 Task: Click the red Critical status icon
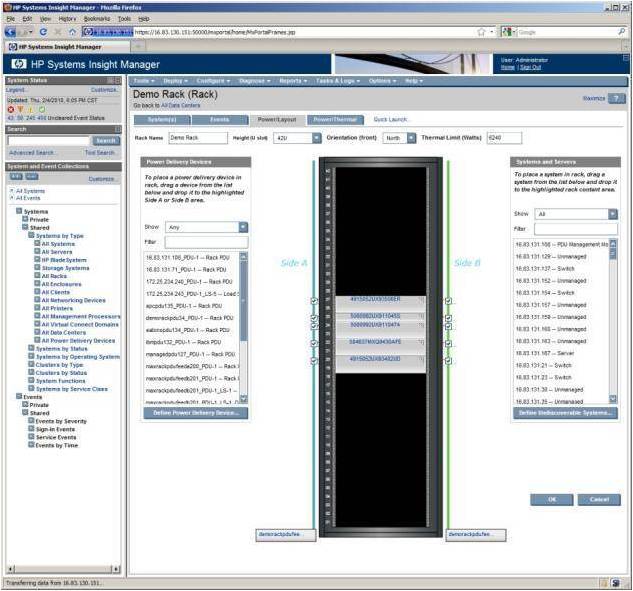tap(11, 109)
